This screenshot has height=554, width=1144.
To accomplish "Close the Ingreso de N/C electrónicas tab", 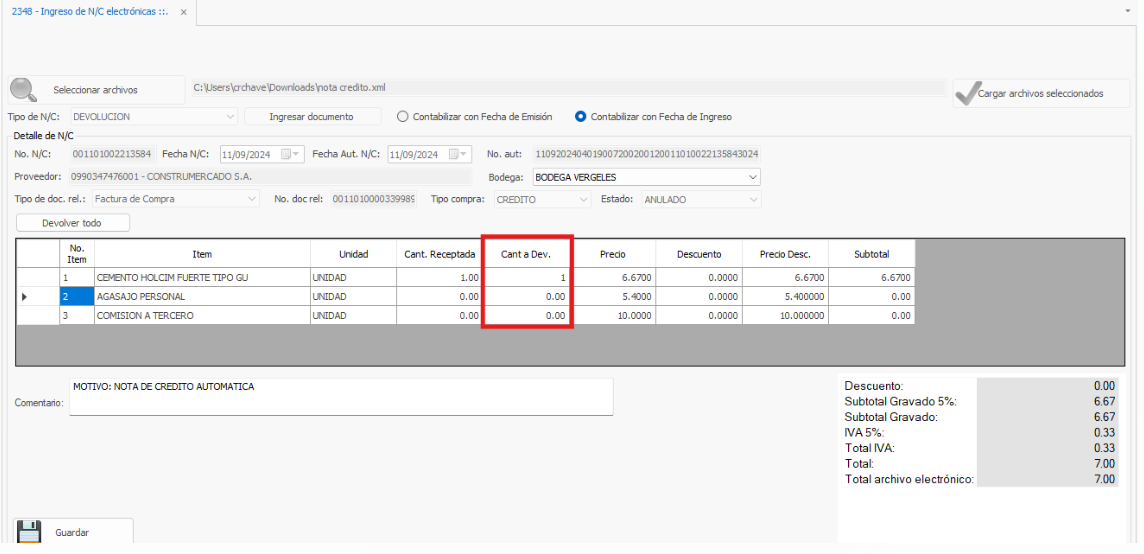I will [183, 12].
